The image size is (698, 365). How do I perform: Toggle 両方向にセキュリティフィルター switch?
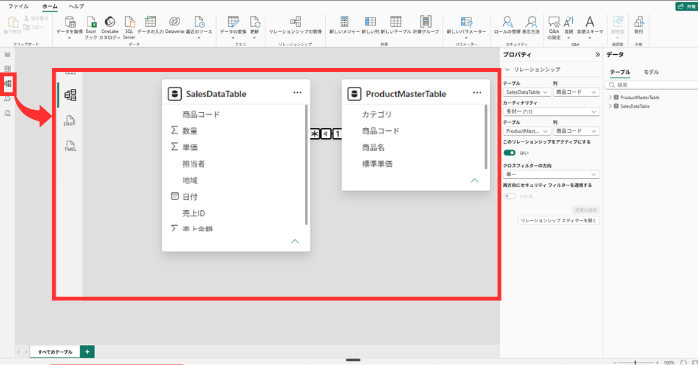tap(509, 196)
